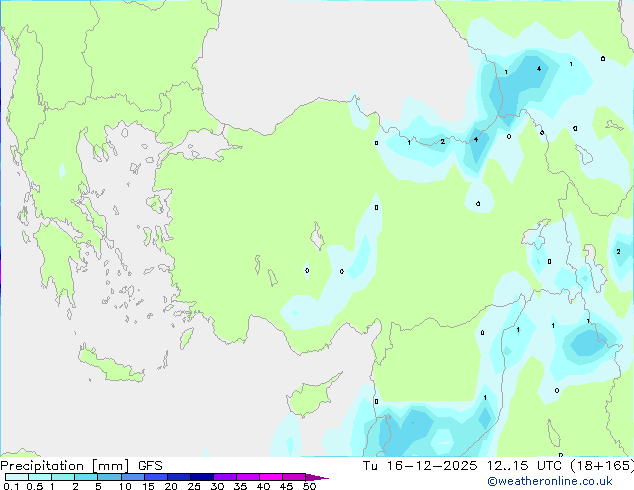Click the 45–50 mm legend color swatch
The width and height of the screenshot is (634, 490).
click(294, 477)
